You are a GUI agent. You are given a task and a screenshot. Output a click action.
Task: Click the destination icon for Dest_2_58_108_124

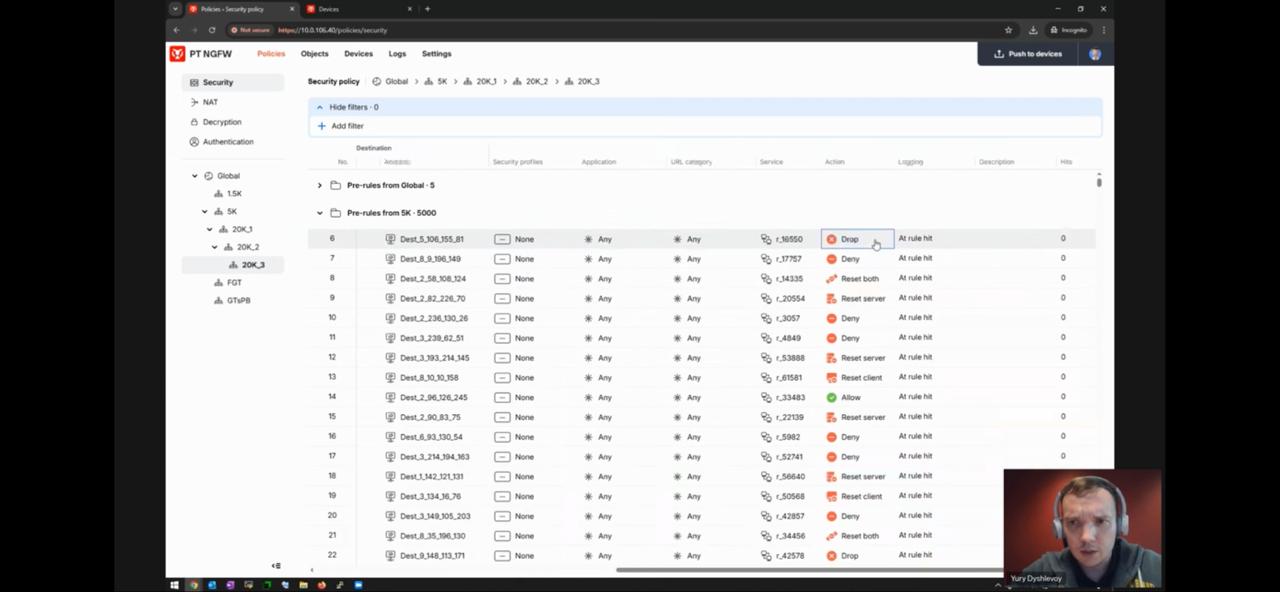pos(390,279)
